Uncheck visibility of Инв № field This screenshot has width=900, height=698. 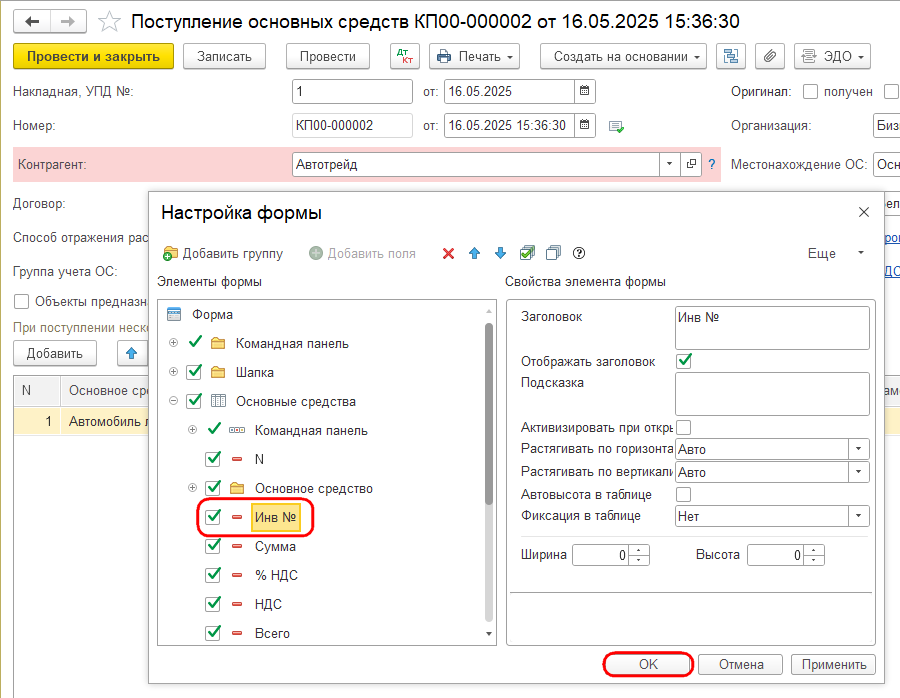coord(213,517)
